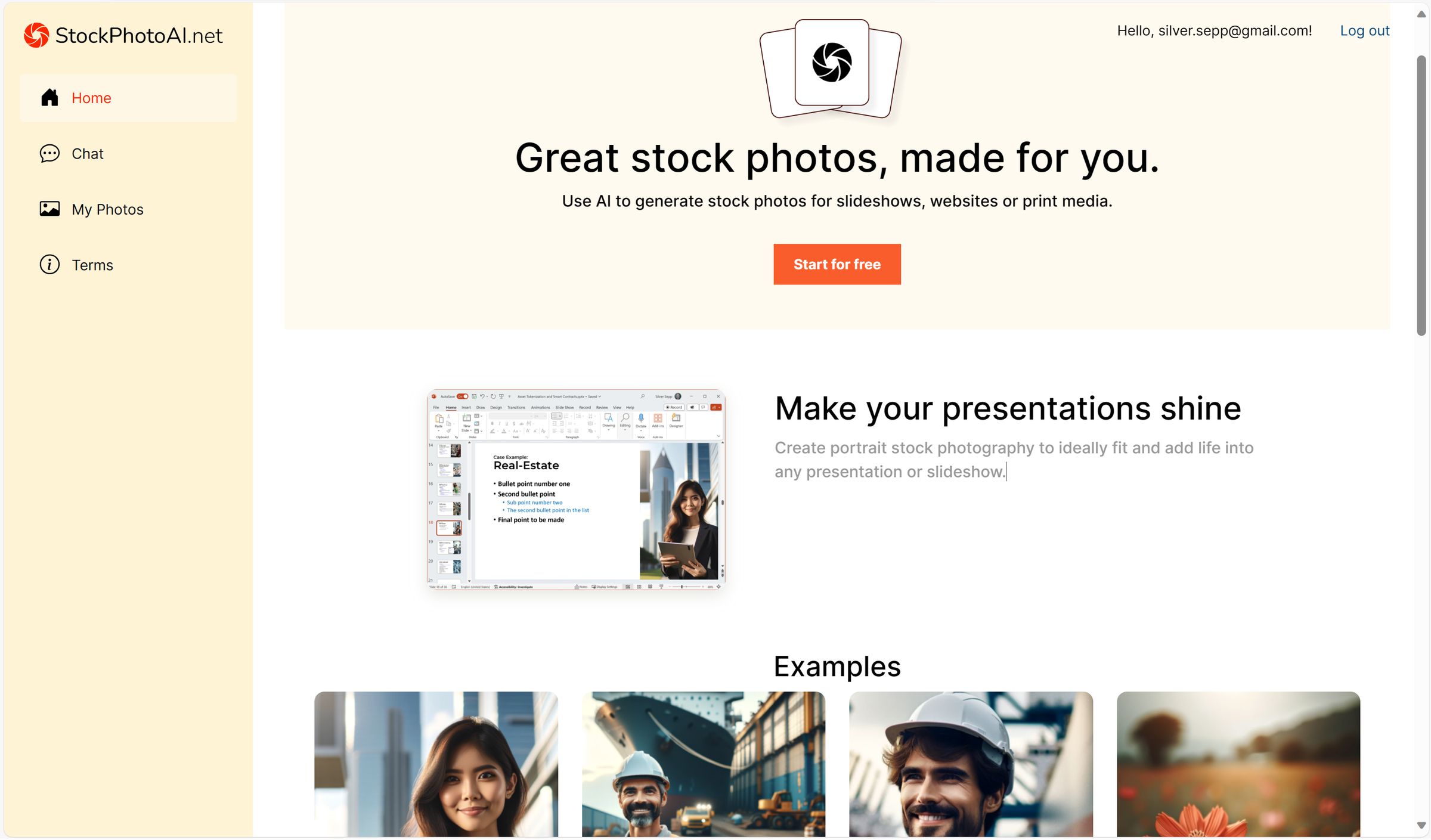Screen dimensions: 1431x840
Task: Switch to the Insert tab in the ribbon
Action: click(x=466, y=407)
